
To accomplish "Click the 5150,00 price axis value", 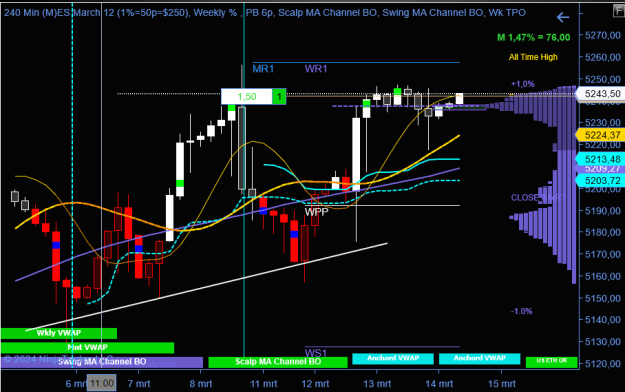I will coord(603,298).
